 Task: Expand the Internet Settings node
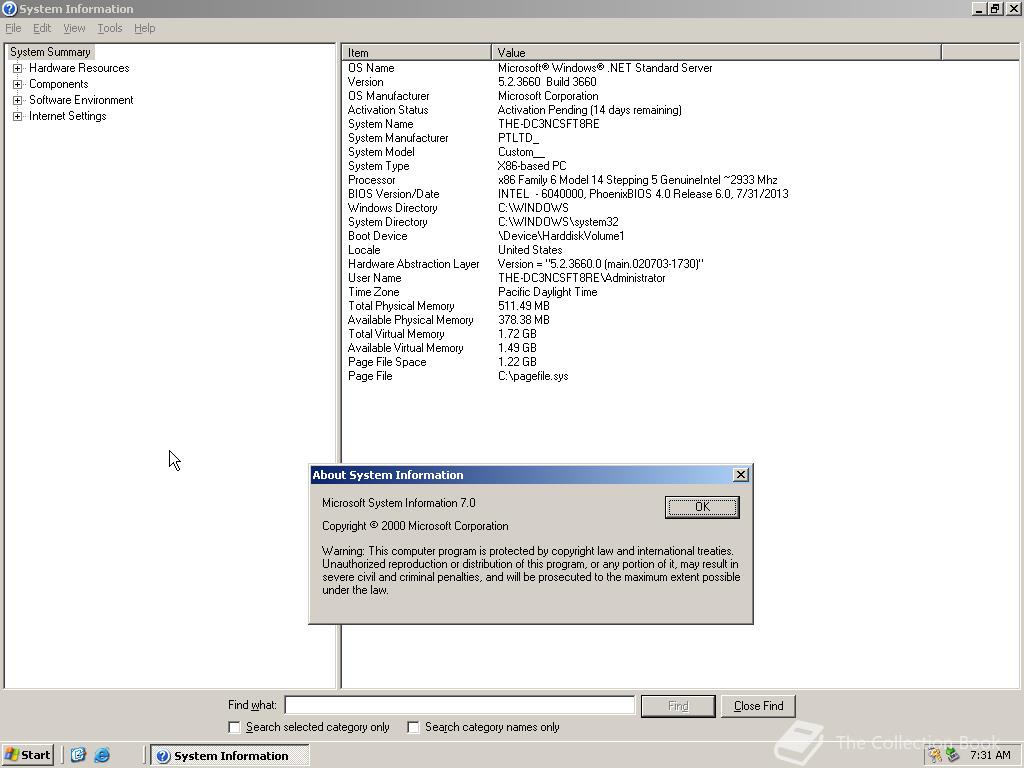pyautogui.click(x=18, y=116)
